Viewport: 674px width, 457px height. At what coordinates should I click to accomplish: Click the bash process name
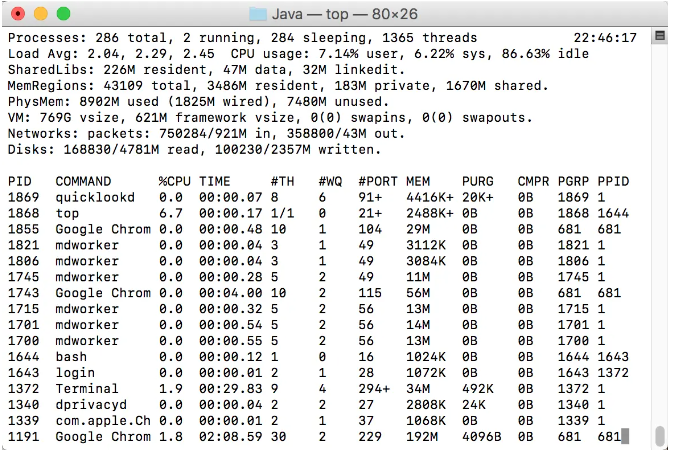[71, 356]
